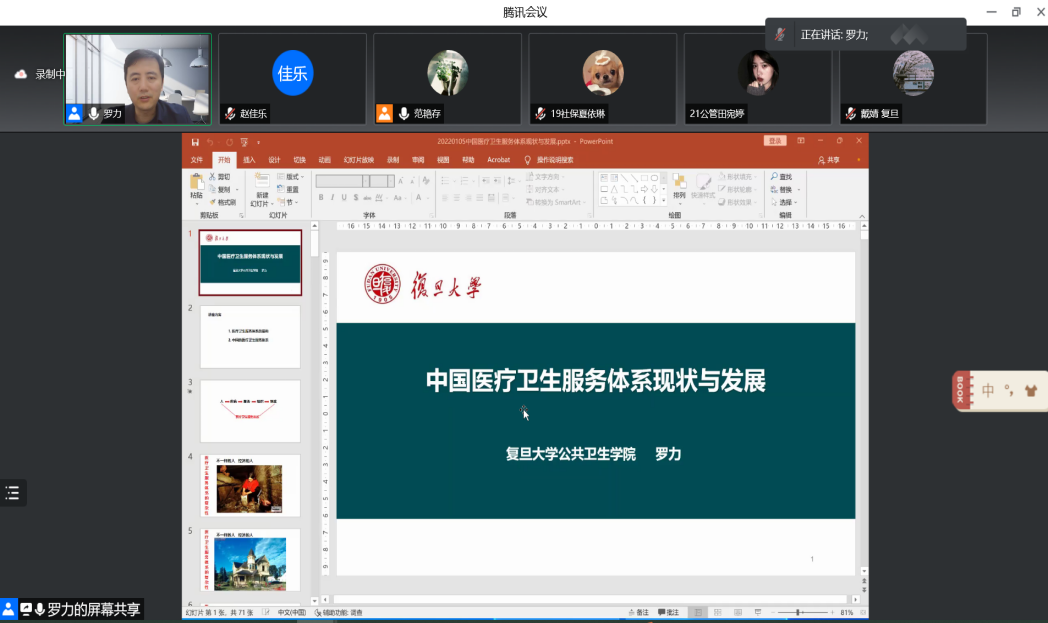This screenshot has height=623, width=1048.
Task: Click the Format Painter (格式刷) tool
Action: pyautogui.click(x=222, y=202)
